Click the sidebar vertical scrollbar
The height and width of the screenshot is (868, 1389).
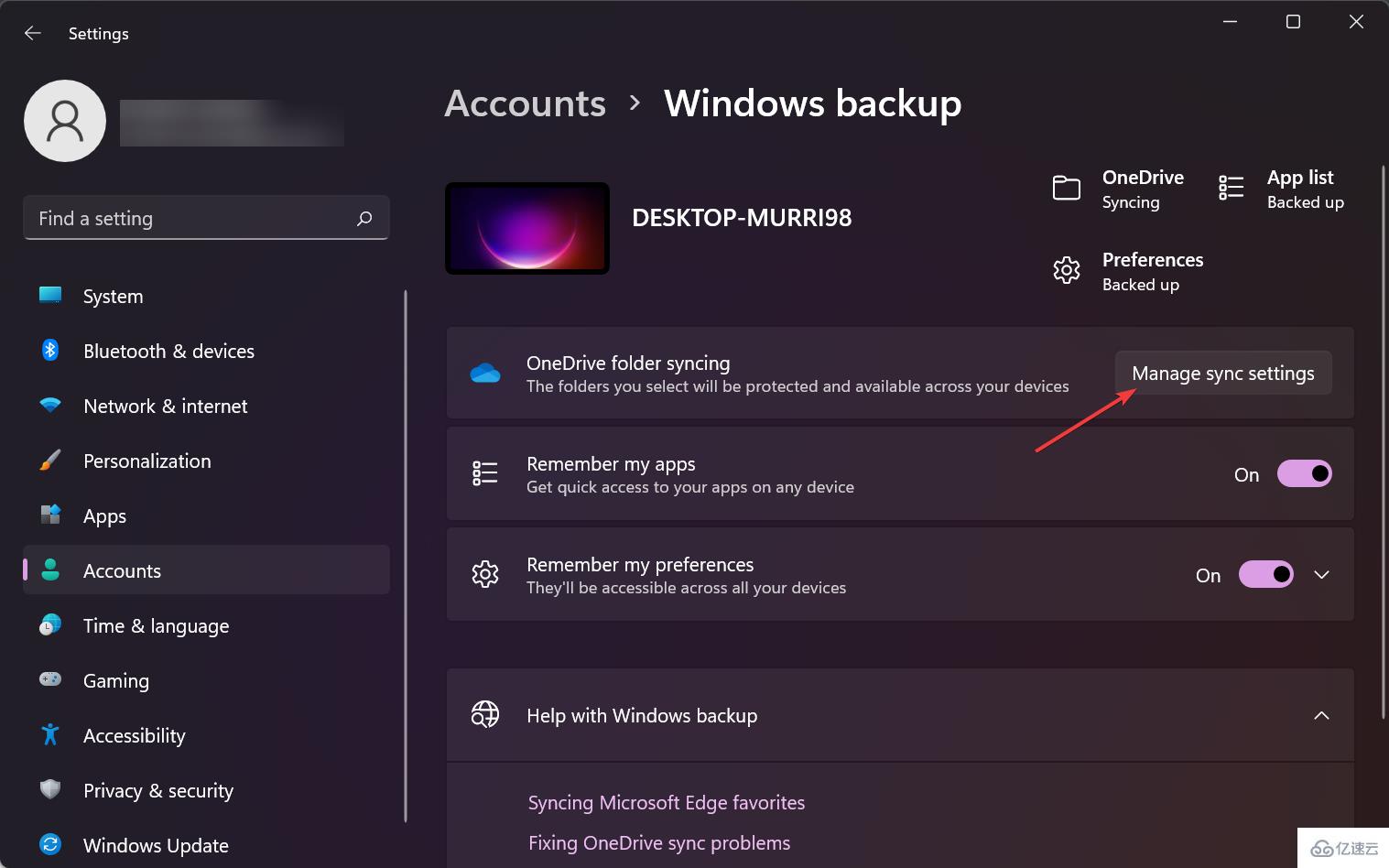(x=405, y=556)
